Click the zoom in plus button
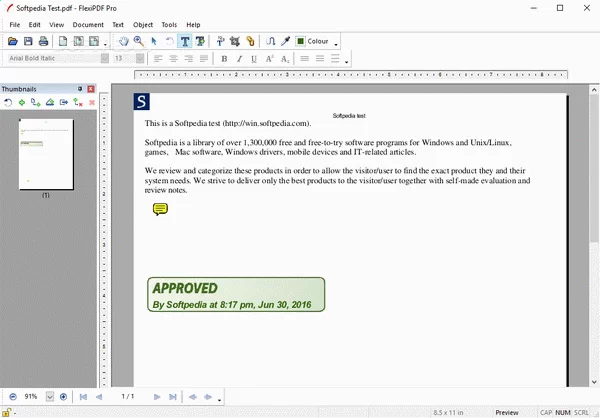This screenshot has width=600, height=418. pyautogui.click(x=63, y=397)
